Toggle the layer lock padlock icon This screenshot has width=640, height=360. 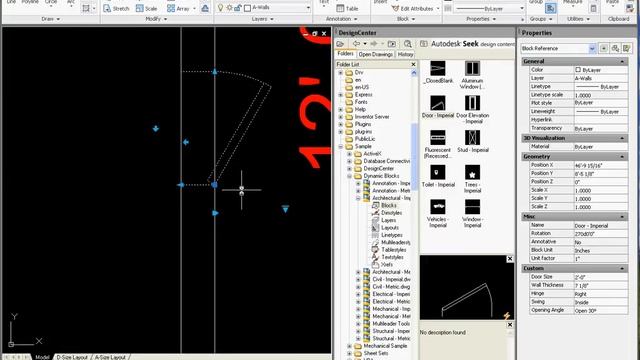tap(238, 8)
